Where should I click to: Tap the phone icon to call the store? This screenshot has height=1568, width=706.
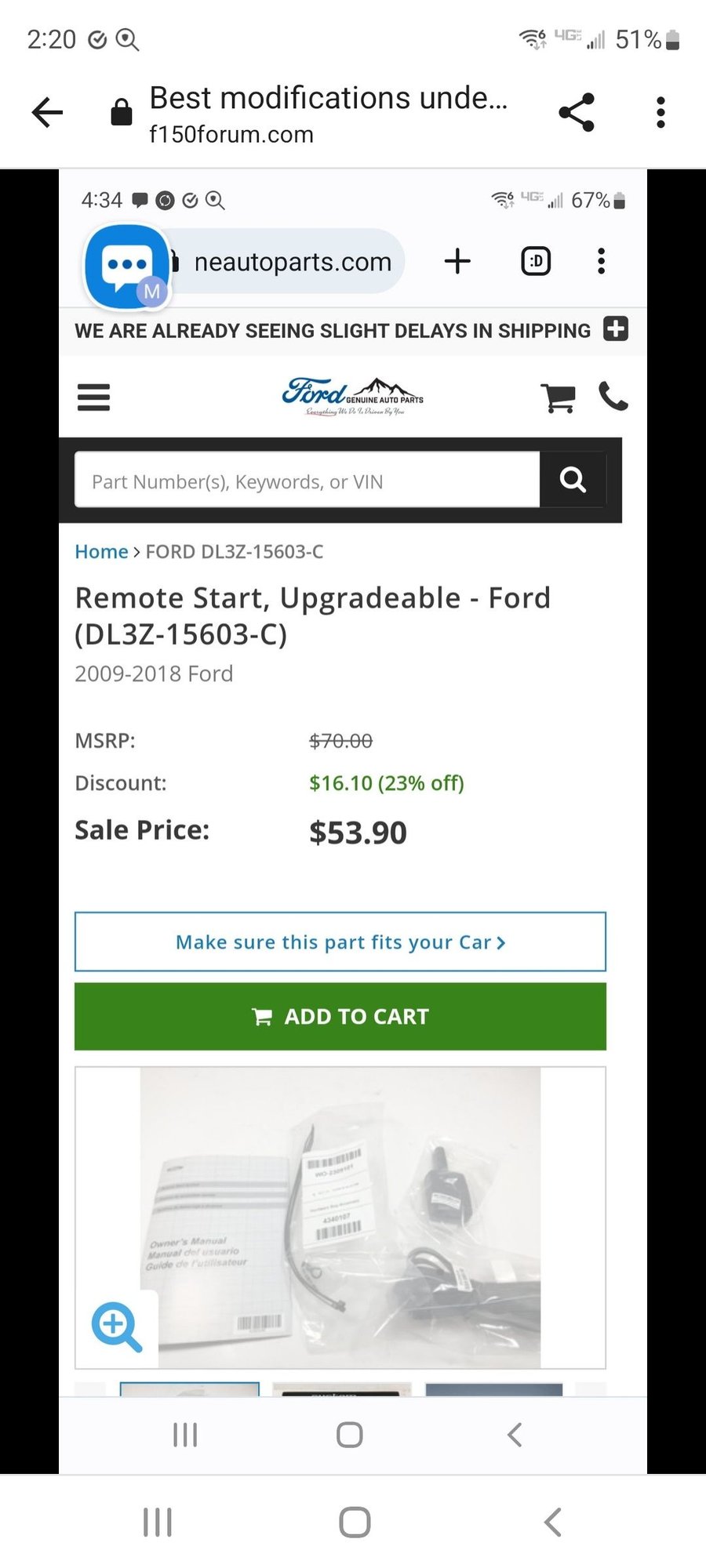614,397
